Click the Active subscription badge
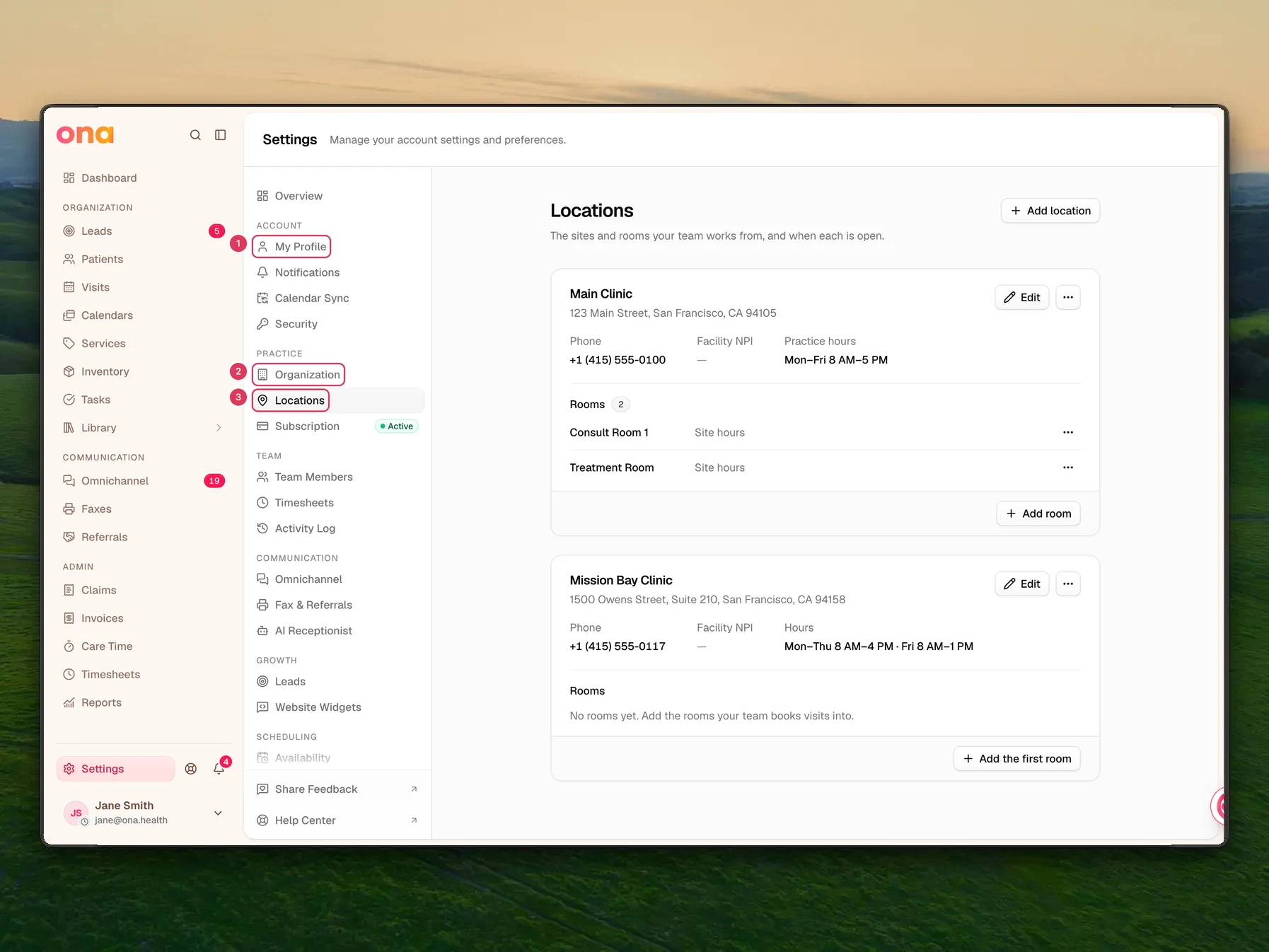Viewport: 1269px width, 952px height. pos(397,426)
